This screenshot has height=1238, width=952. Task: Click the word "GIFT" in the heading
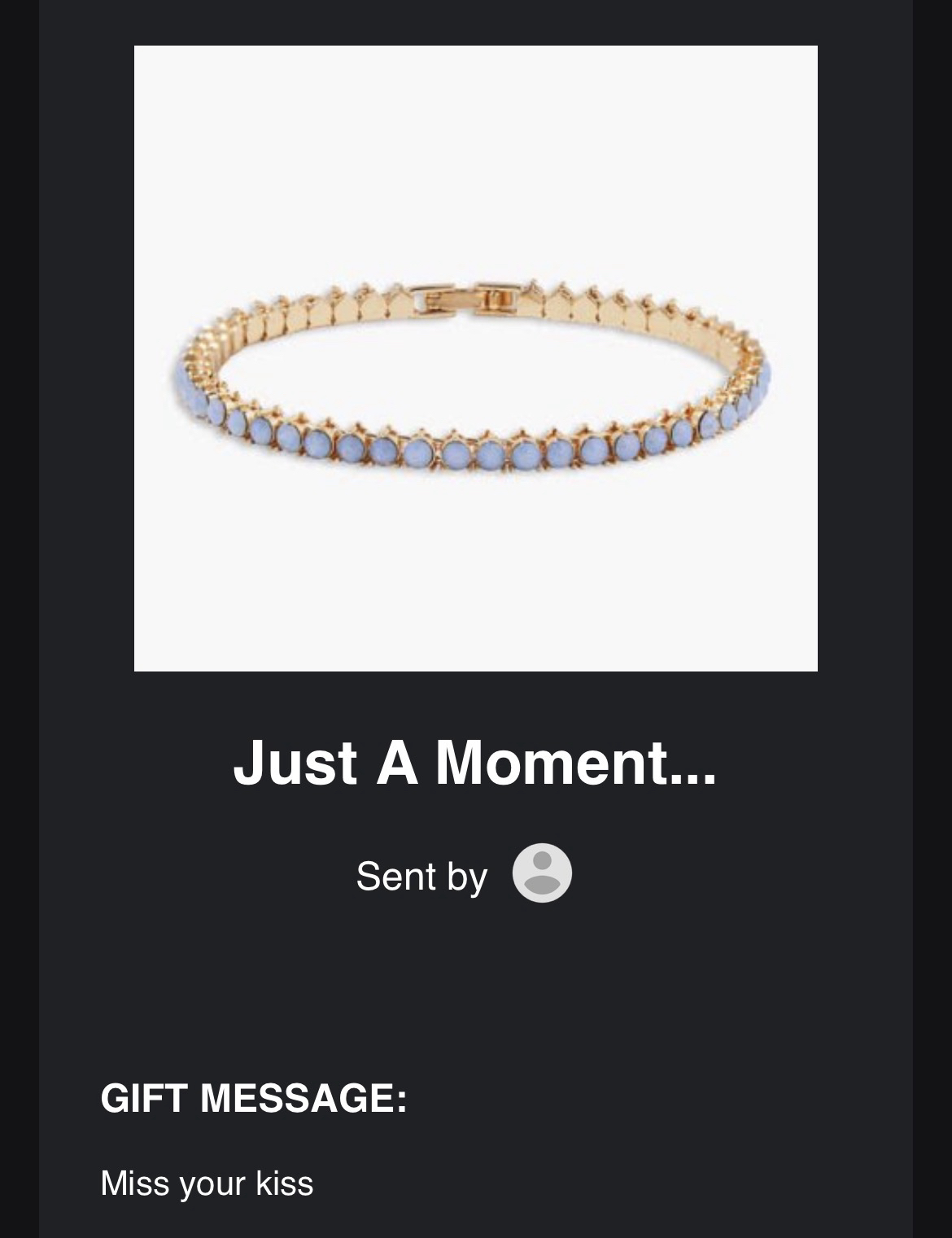tap(144, 1097)
